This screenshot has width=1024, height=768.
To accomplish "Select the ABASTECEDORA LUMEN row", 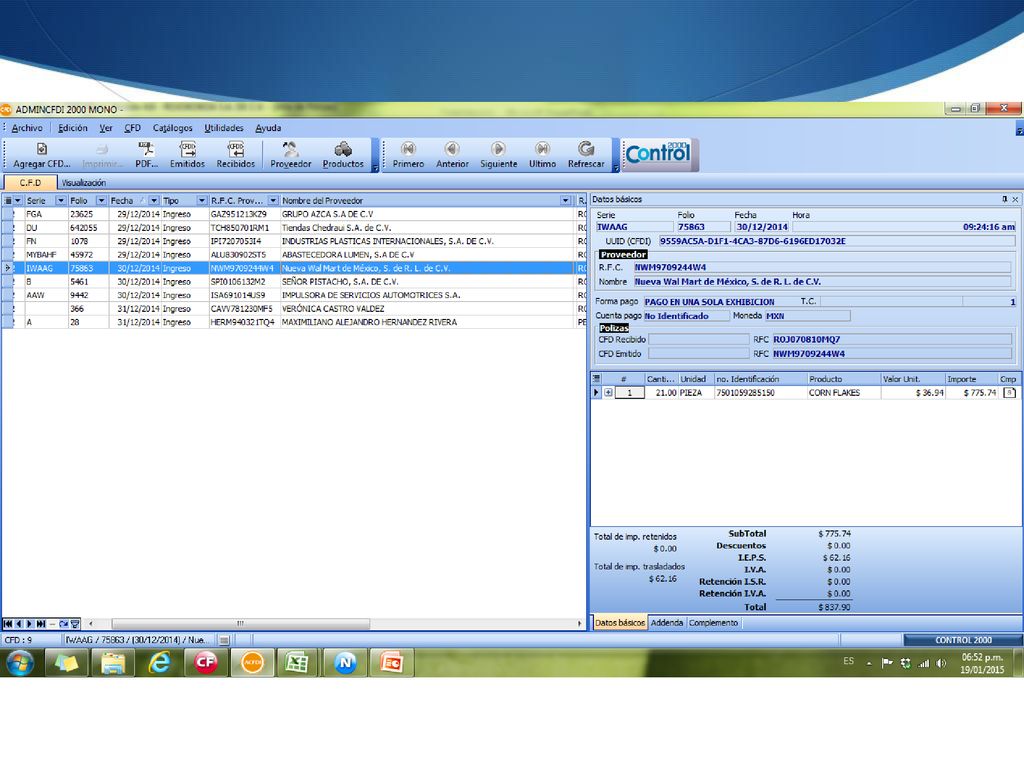I will tap(294, 255).
